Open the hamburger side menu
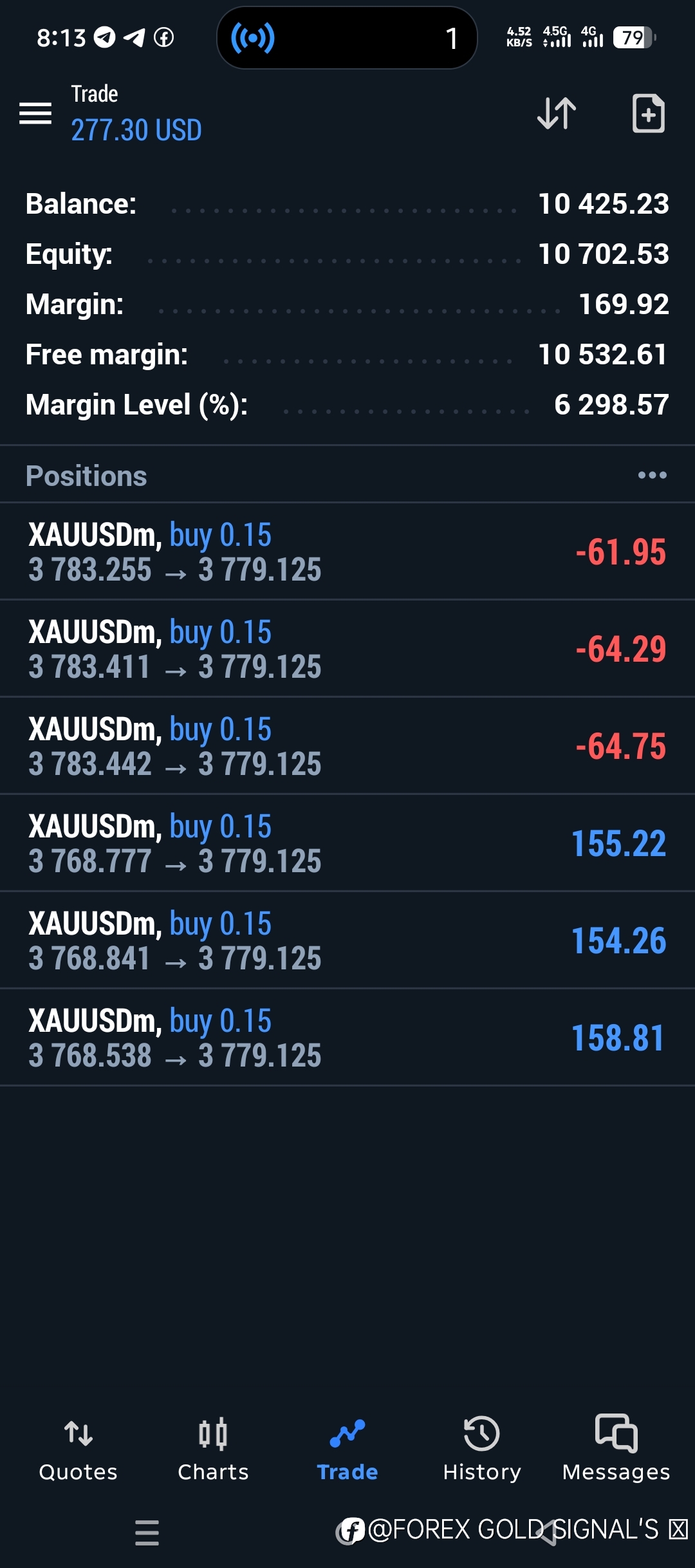 pyautogui.click(x=35, y=113)
